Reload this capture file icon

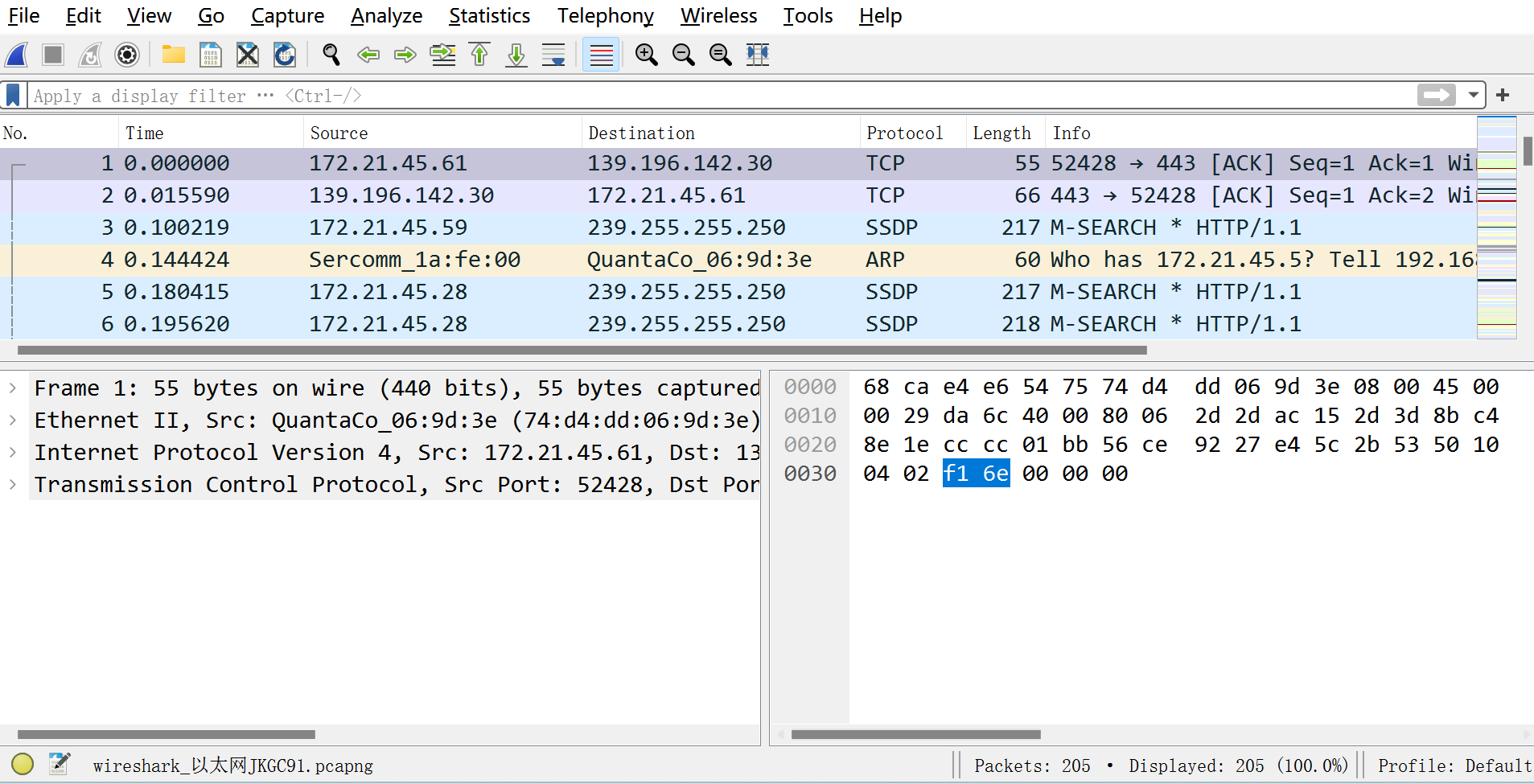point(285,55)
